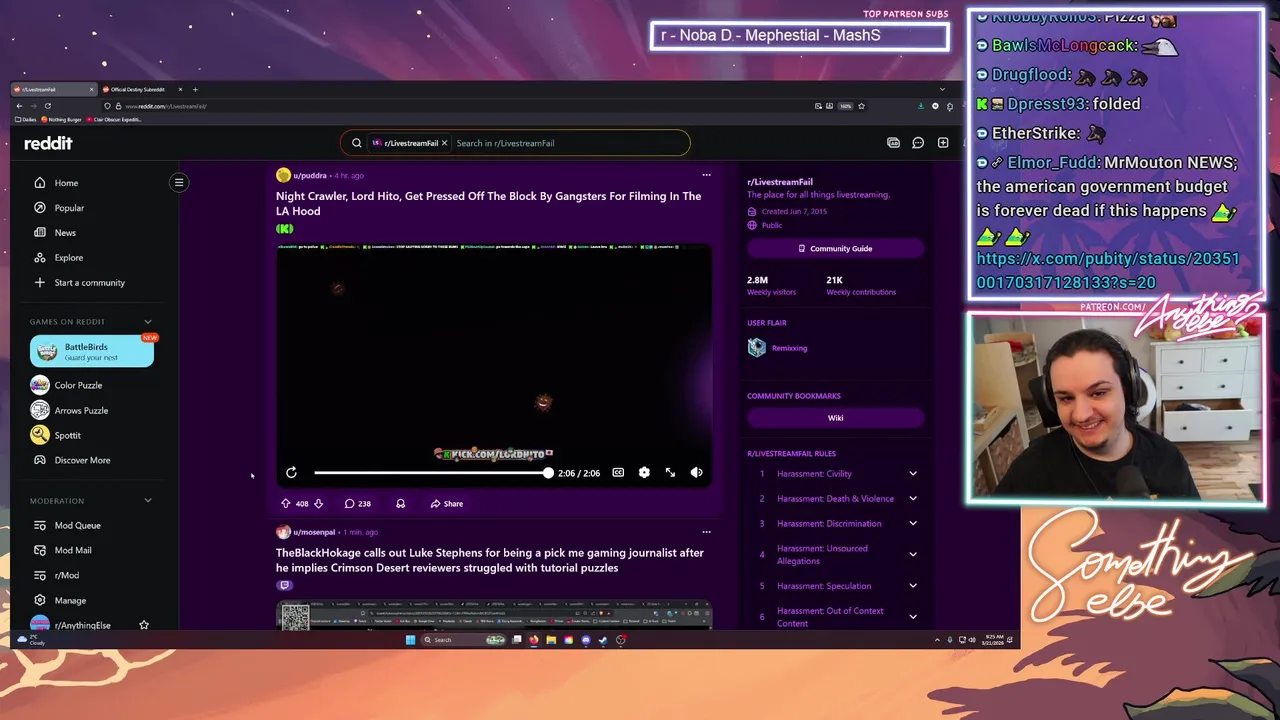Image resolution: width=1280 pixels, height=720 pixels.
Task: Open the Wiki community bookmark
Action: [835, 418]
